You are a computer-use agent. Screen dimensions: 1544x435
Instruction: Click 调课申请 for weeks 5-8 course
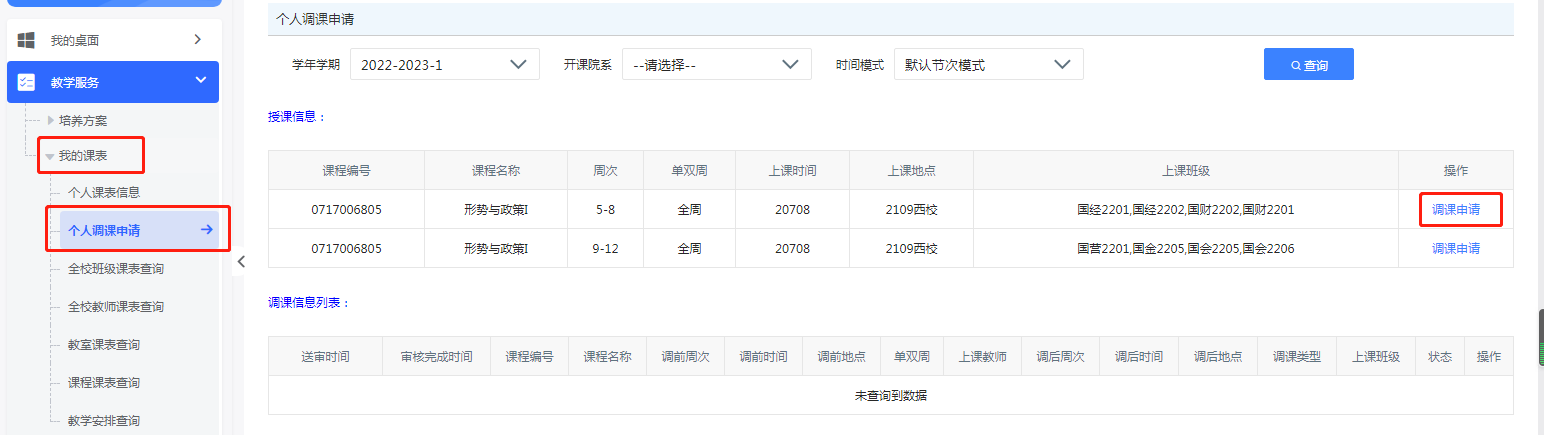[1455, 210]
